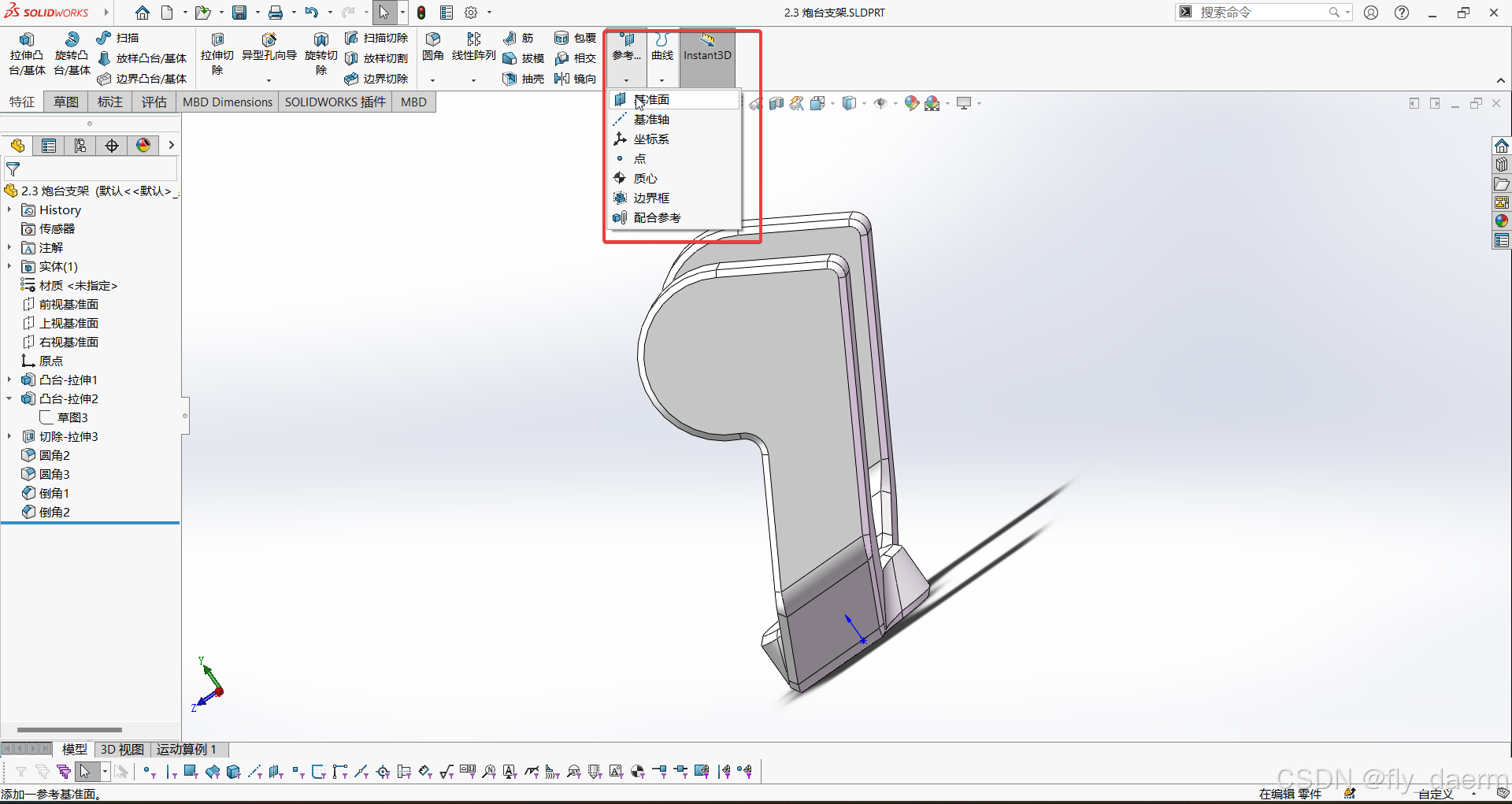Screen dimensions: 1512x804
Task: Select the 圆角 fillet tool
Action: tap(433, 47)
